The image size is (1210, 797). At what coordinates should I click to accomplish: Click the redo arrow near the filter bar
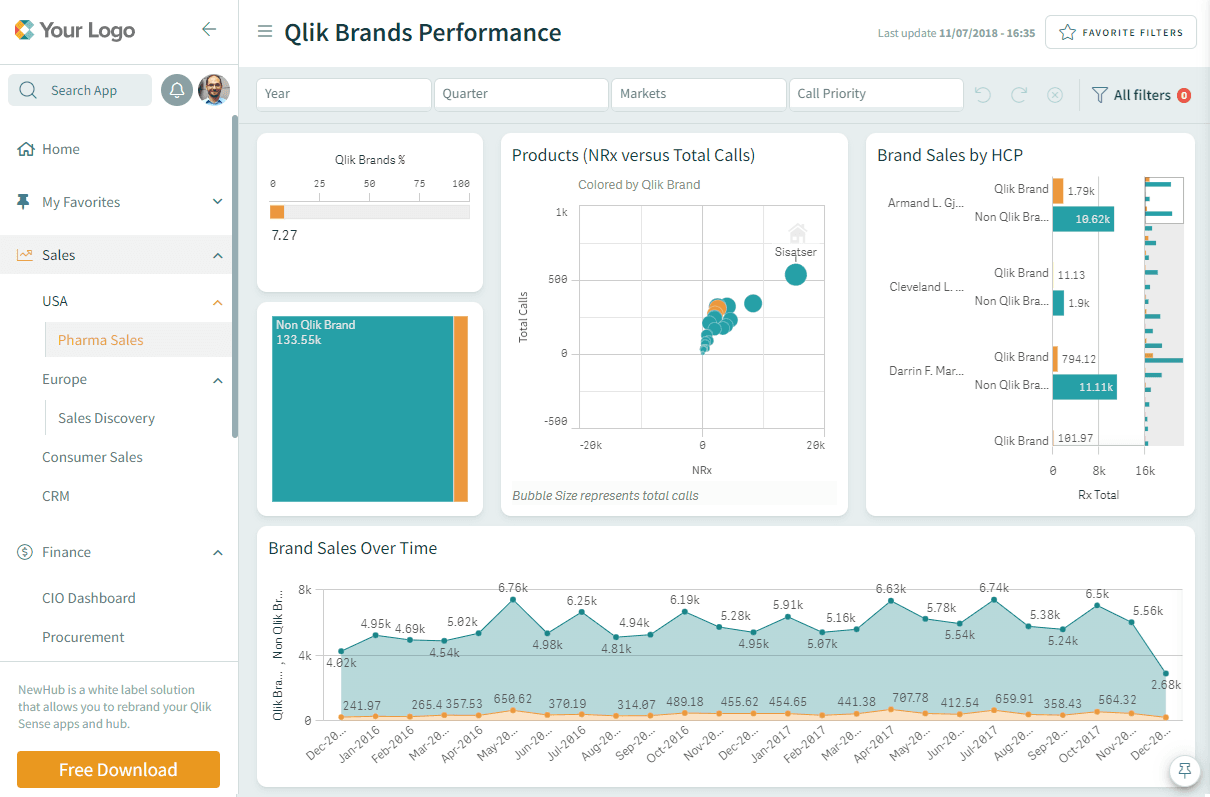click(1018, 94)
